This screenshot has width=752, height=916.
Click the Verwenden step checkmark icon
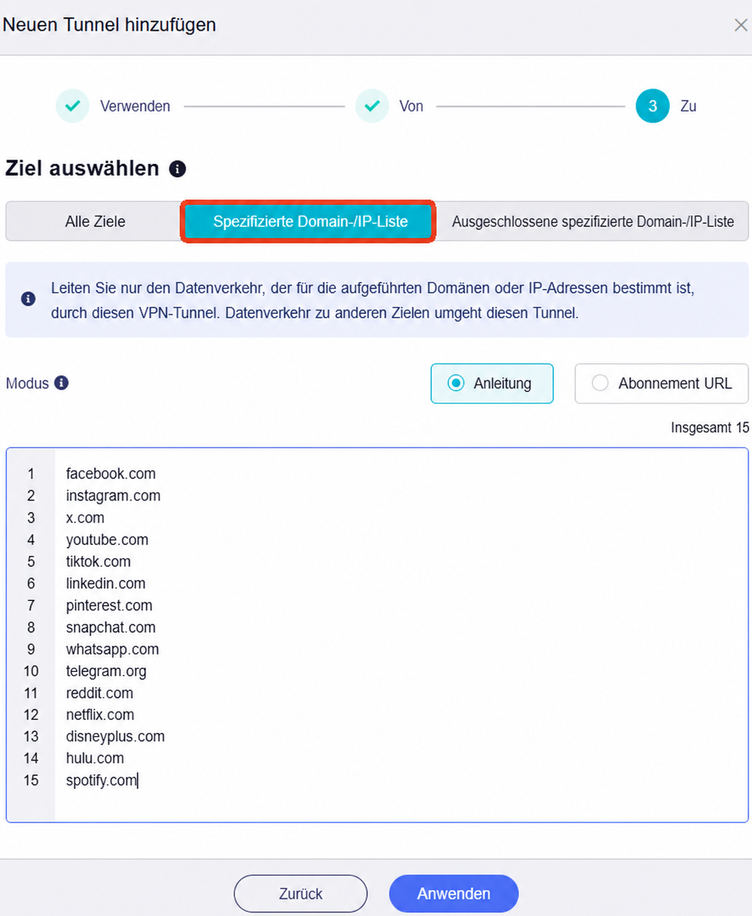coord(72,106)
